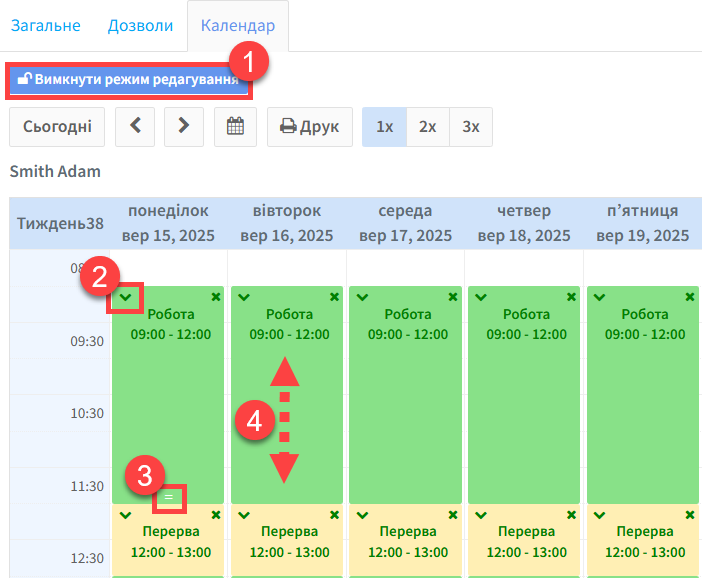The width and height of the screenshot is (702, 578).
Task: Go to next week with right arrow
Action: [x=183, y=127]
